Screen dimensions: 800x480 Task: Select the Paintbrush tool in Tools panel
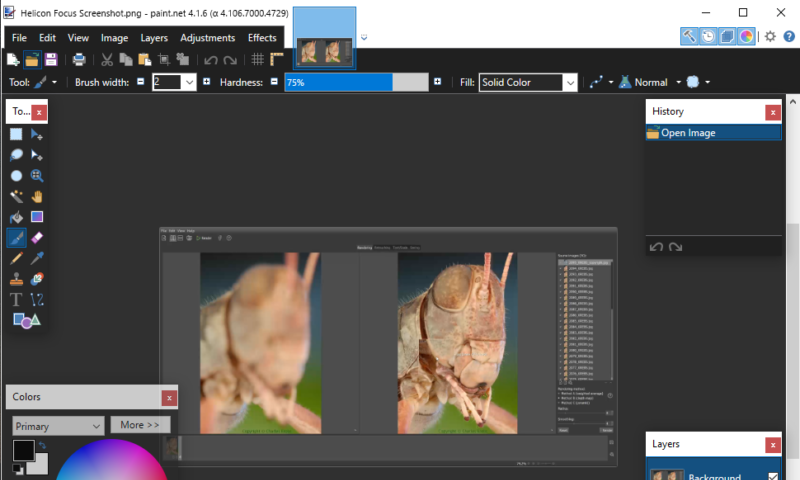click(16, 238)
